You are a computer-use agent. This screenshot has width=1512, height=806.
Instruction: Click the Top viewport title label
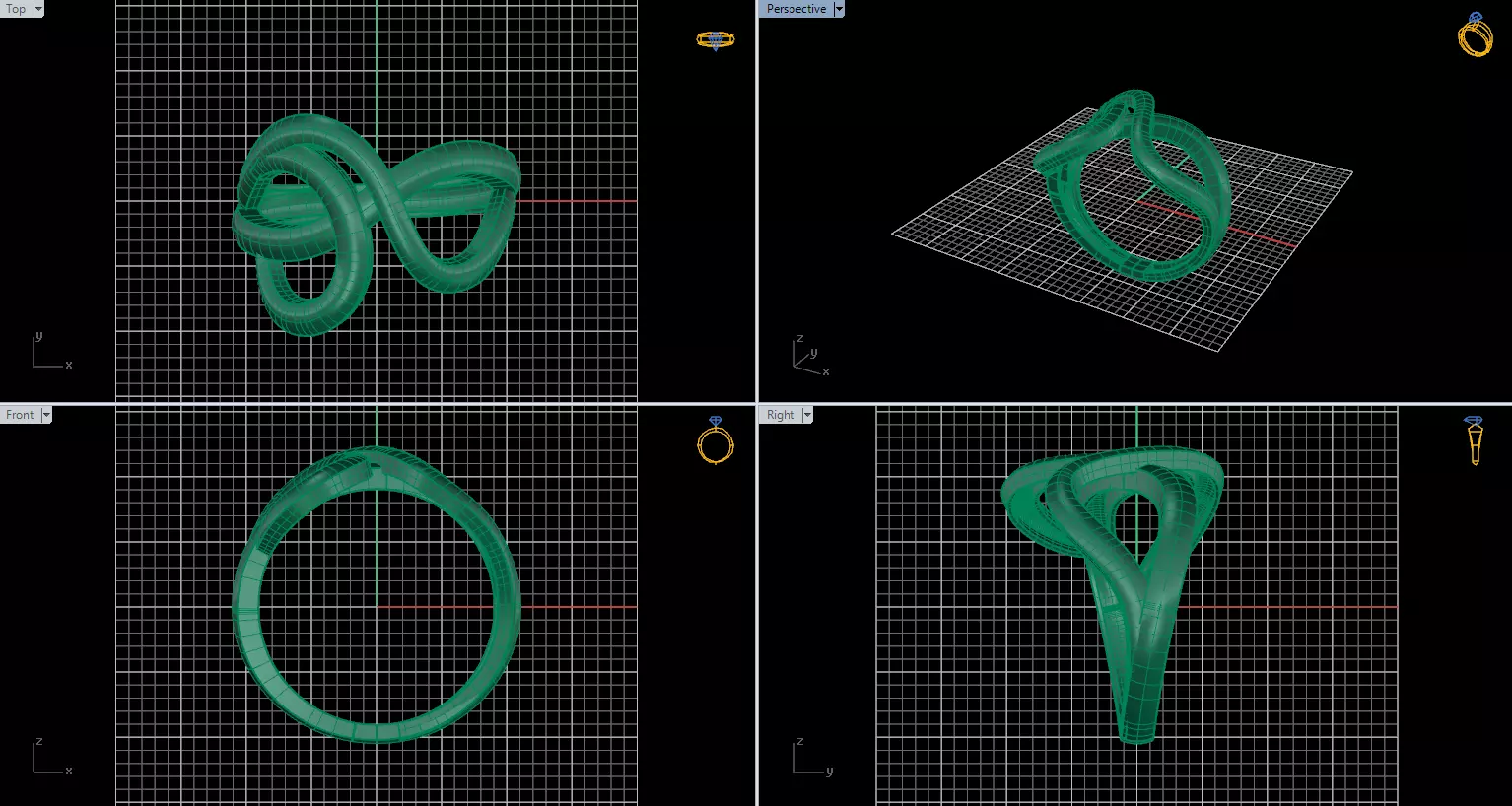16,9
